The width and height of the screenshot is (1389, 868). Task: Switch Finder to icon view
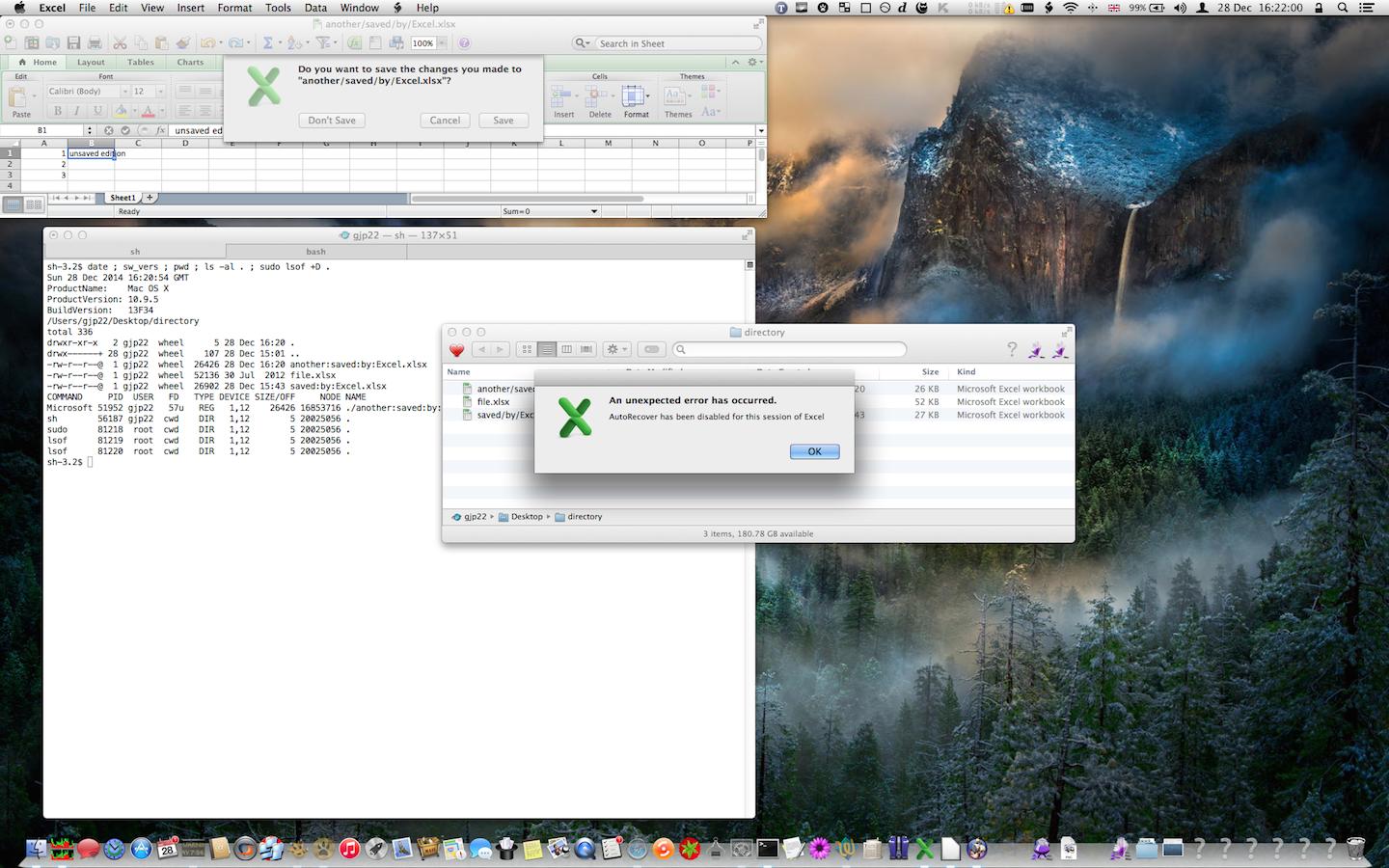click(x=527, y=349)
